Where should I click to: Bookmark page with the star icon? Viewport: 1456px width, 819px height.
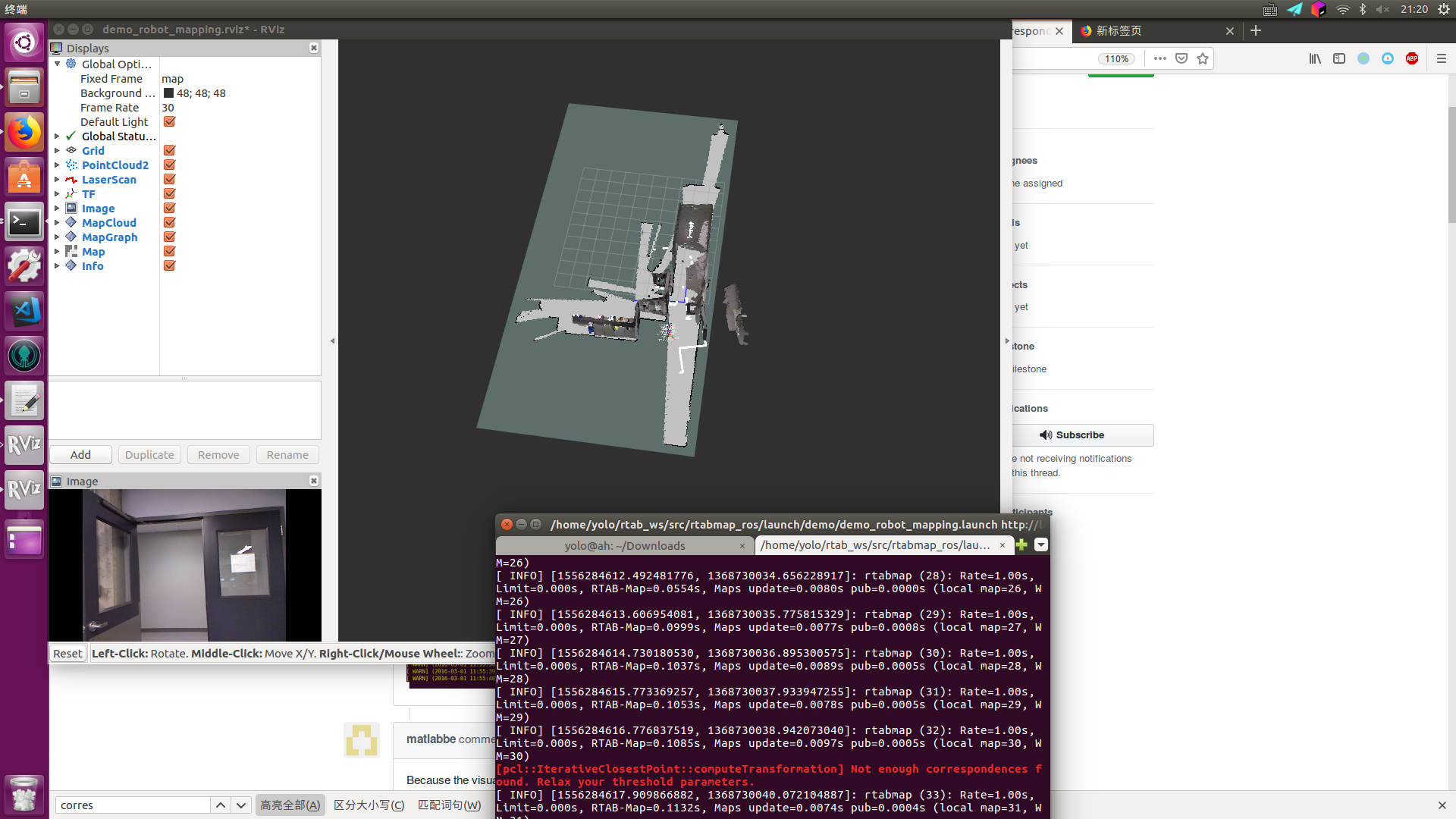pyautogui.click(x=1203, y=58)
